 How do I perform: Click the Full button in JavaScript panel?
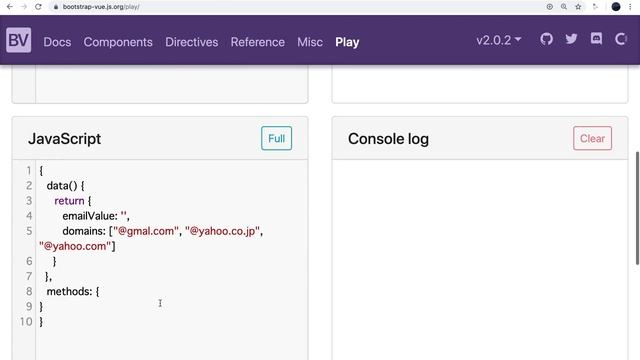[276, 138]
